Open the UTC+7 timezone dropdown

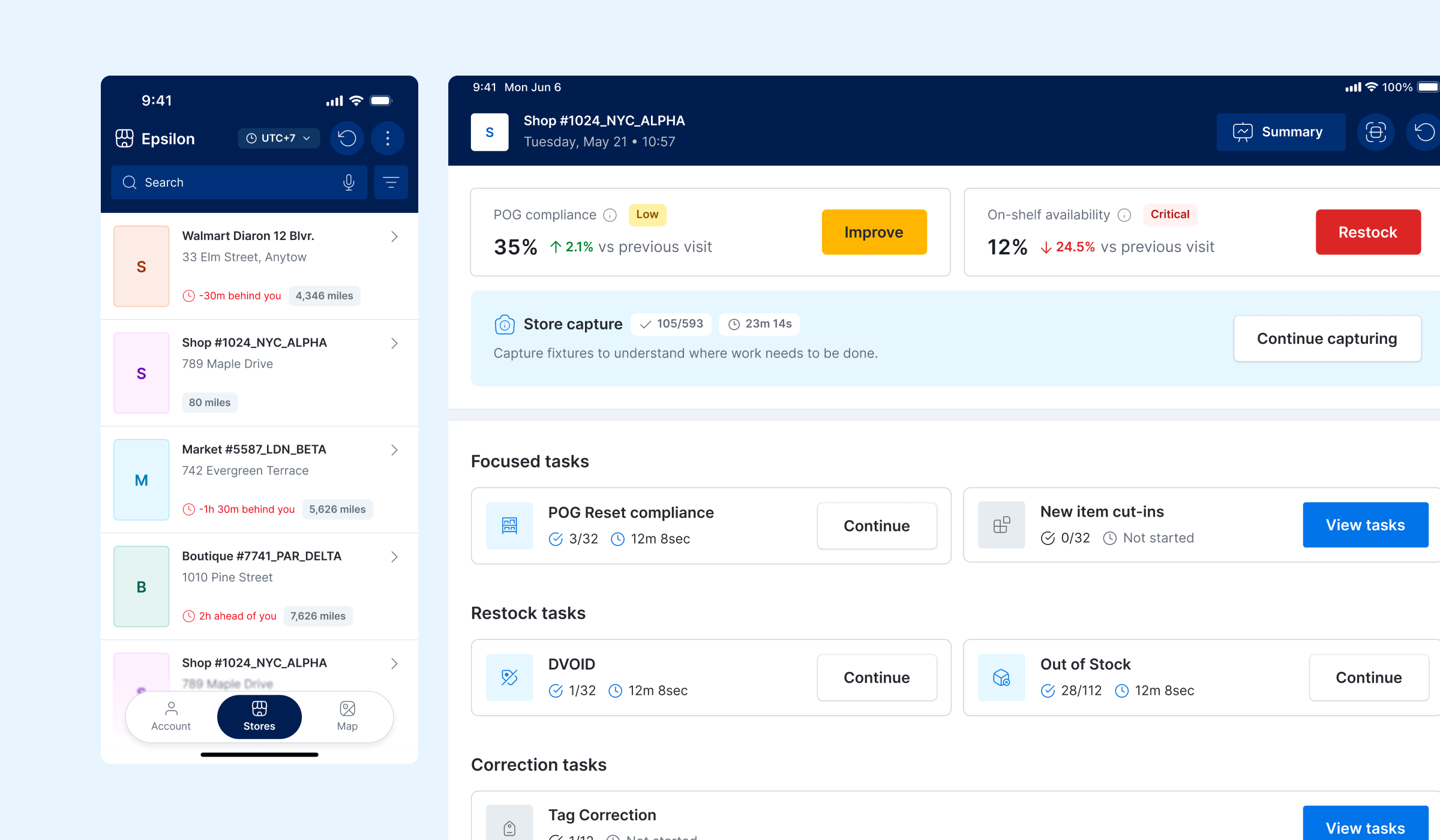click(x=278, y=138)
